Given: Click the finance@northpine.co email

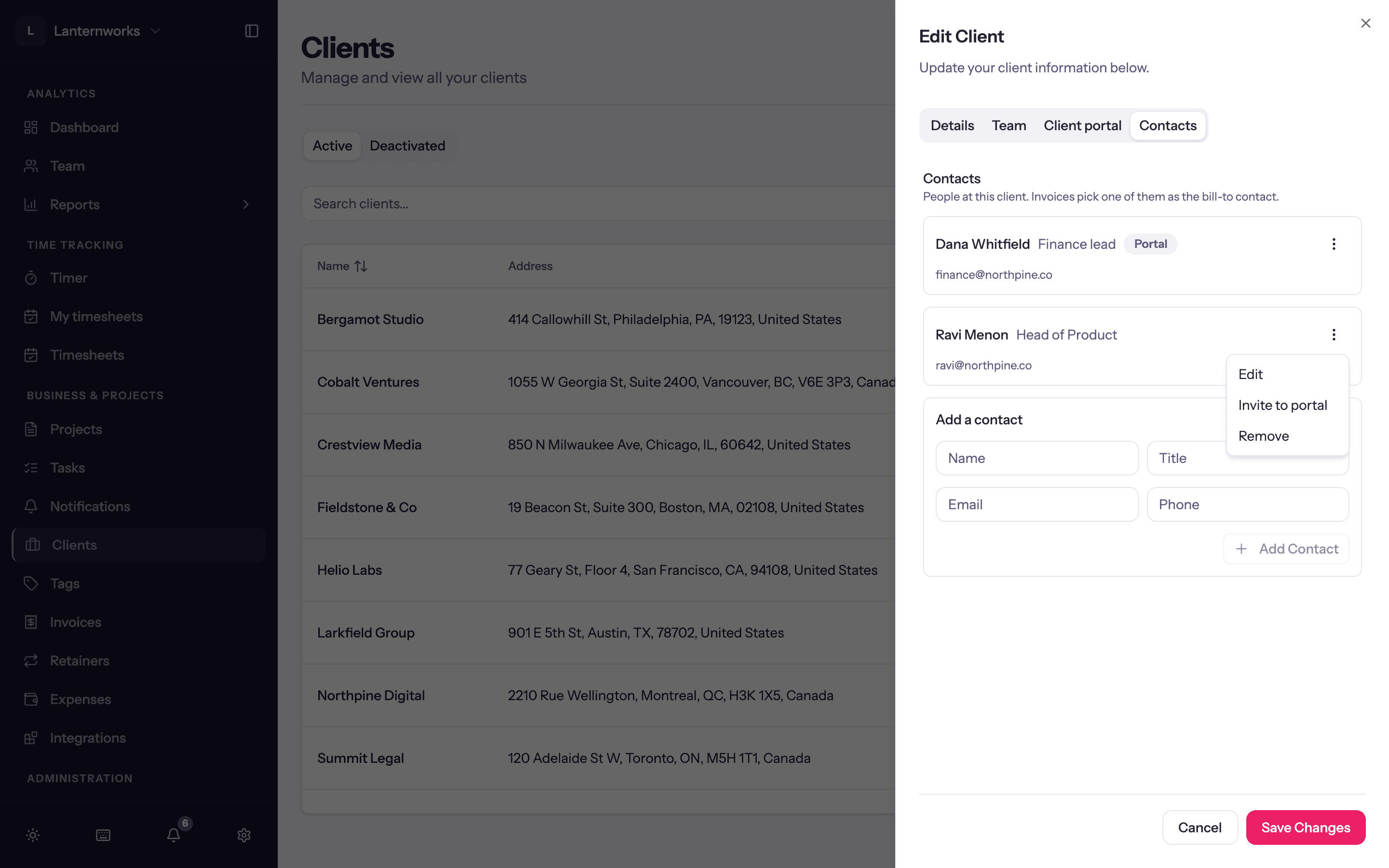Looking at the screenshot, I should click(994, 274).
